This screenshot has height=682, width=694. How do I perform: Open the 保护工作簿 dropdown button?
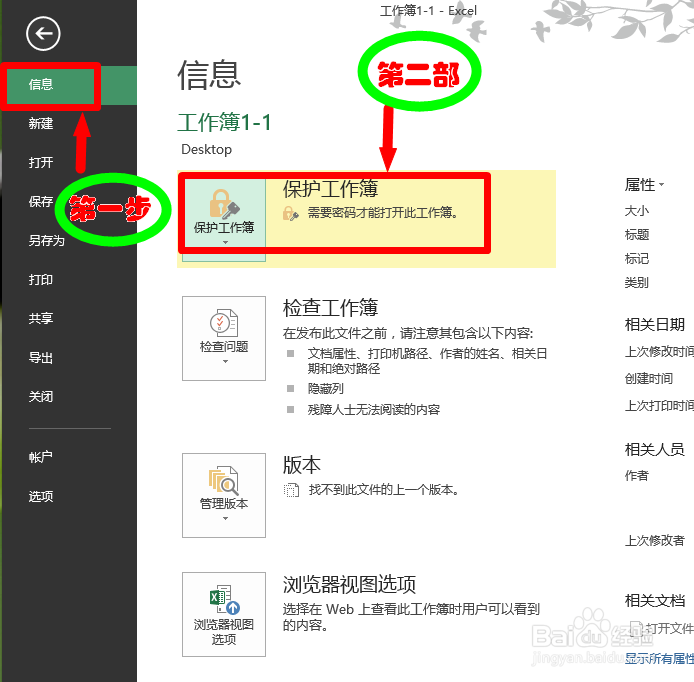click(x=224, y=220)
